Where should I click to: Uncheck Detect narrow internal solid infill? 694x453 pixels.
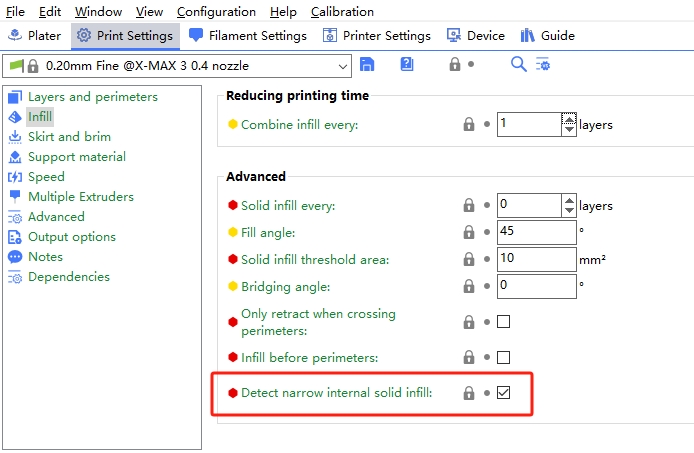[x=504, y=393]
